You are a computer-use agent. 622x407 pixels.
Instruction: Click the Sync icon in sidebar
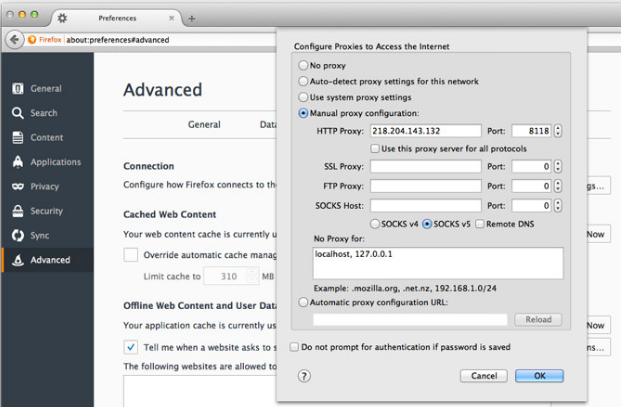pyautogui.click(x=18, y=236)
